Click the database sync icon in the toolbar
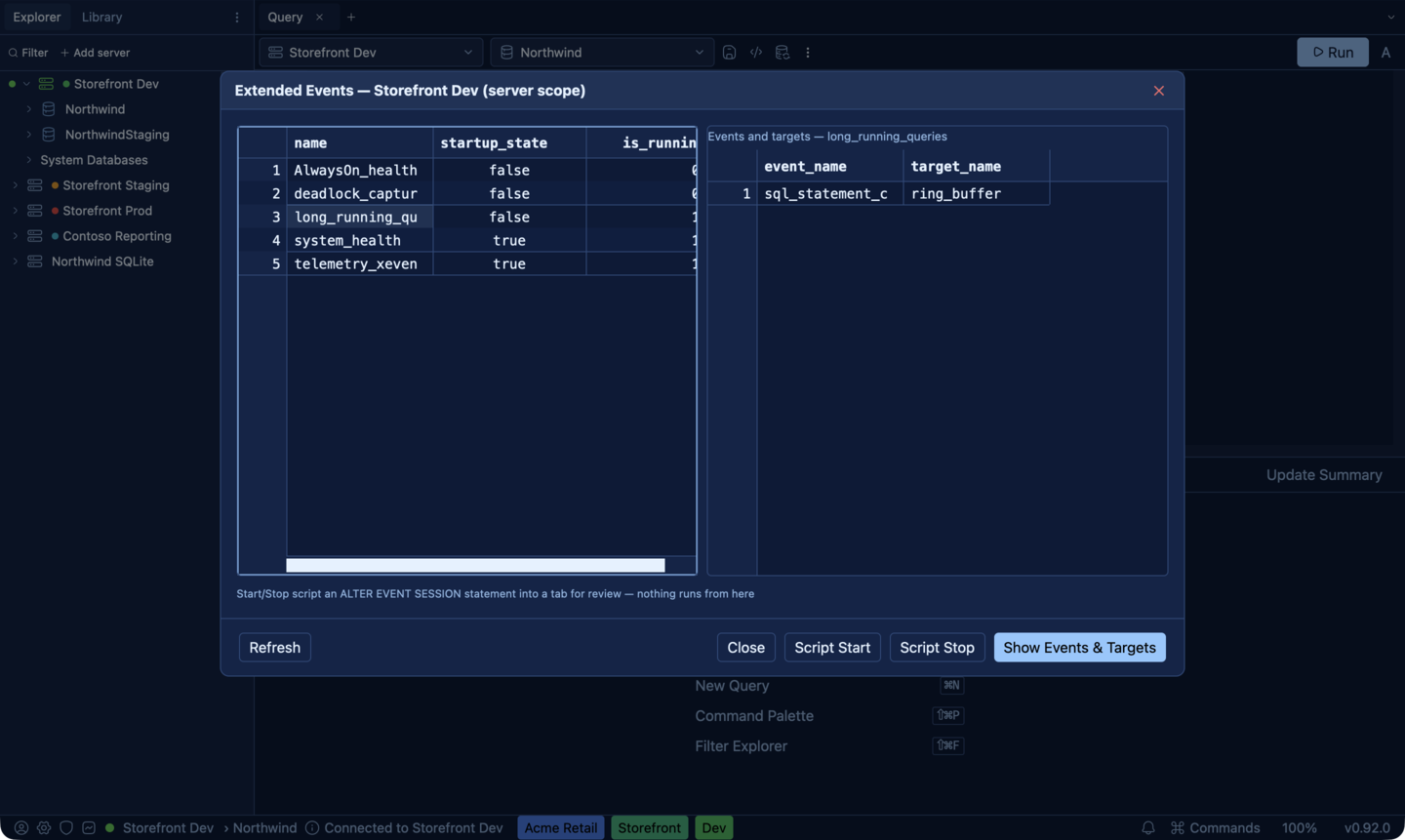 click(x=783, y=53)
